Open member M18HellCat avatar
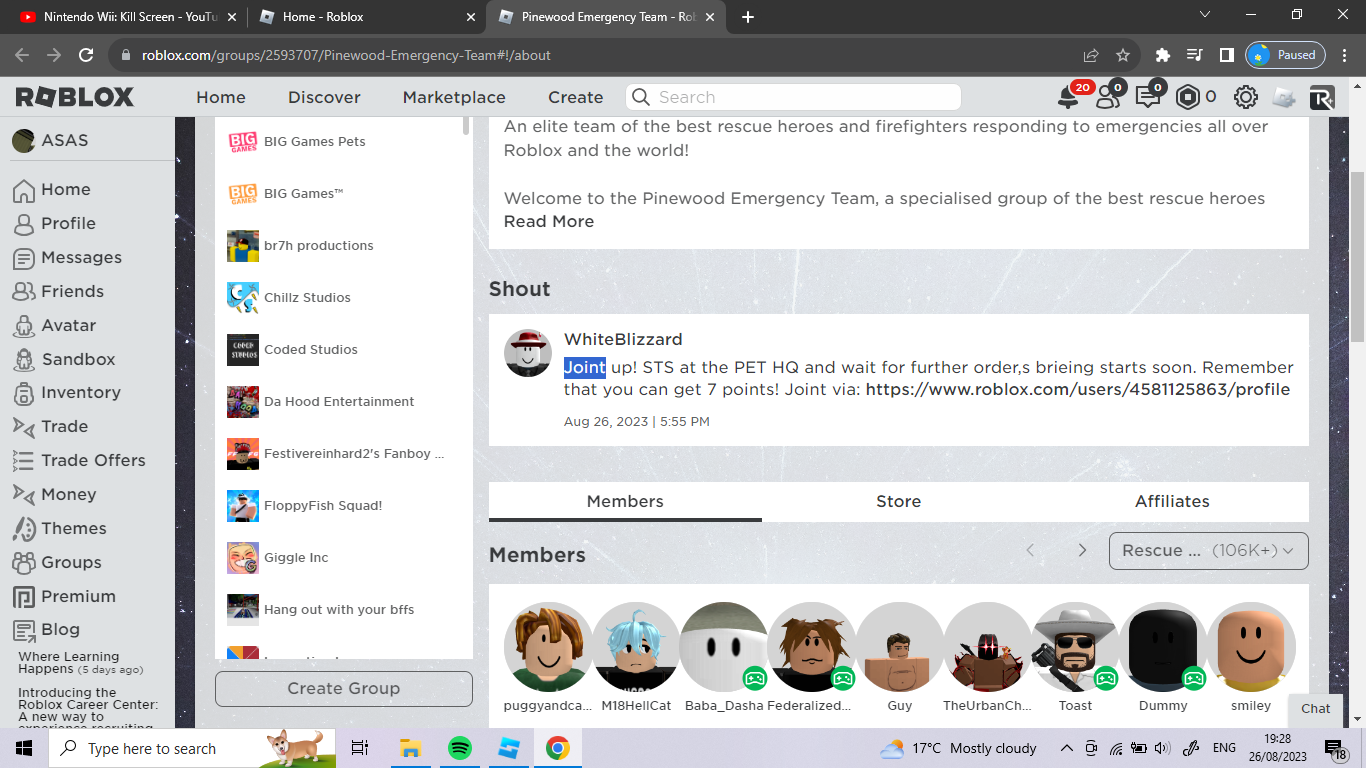Screen dimensions: 1366x768 (636, 647)
